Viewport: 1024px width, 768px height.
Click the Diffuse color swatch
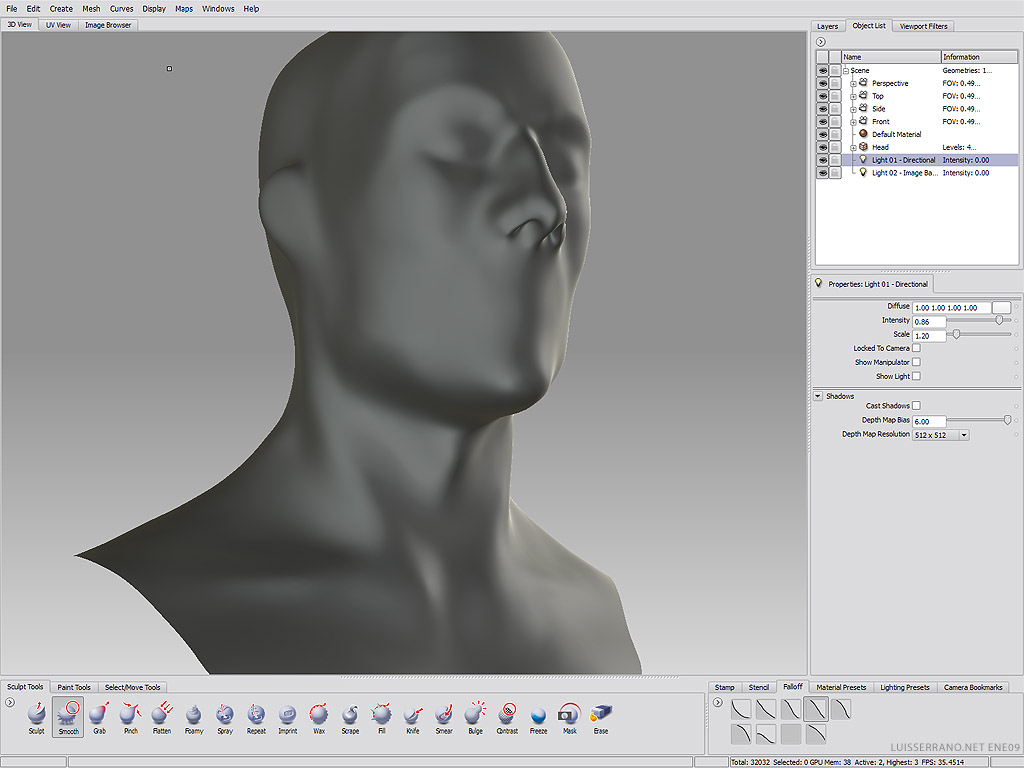pyautogui.click(x=1001, y=308)
